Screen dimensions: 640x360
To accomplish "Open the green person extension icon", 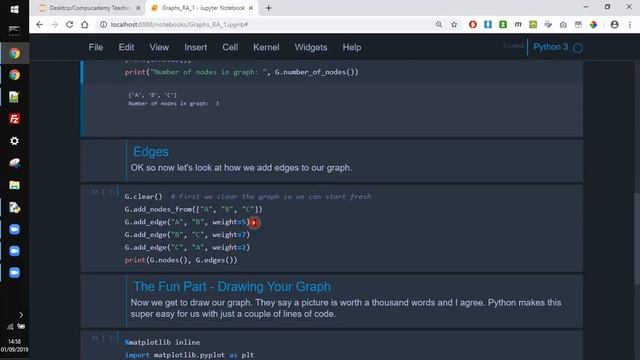I will 503,24.
